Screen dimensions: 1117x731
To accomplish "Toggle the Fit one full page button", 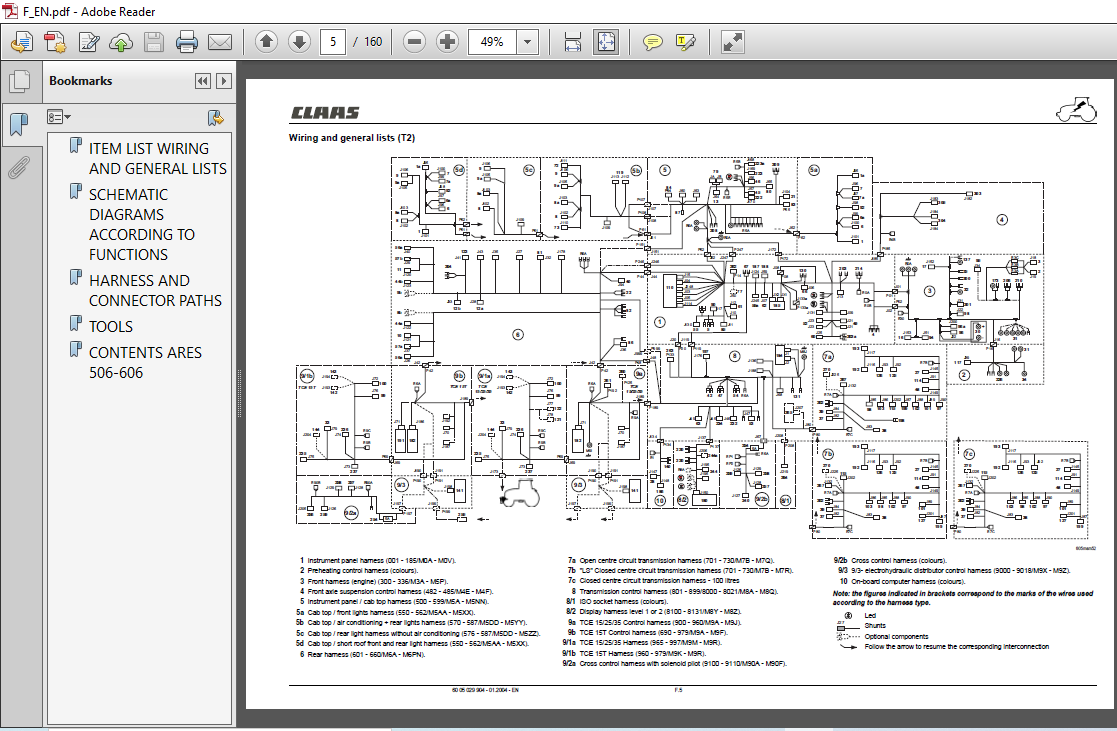I will click(x=606, y=43).
